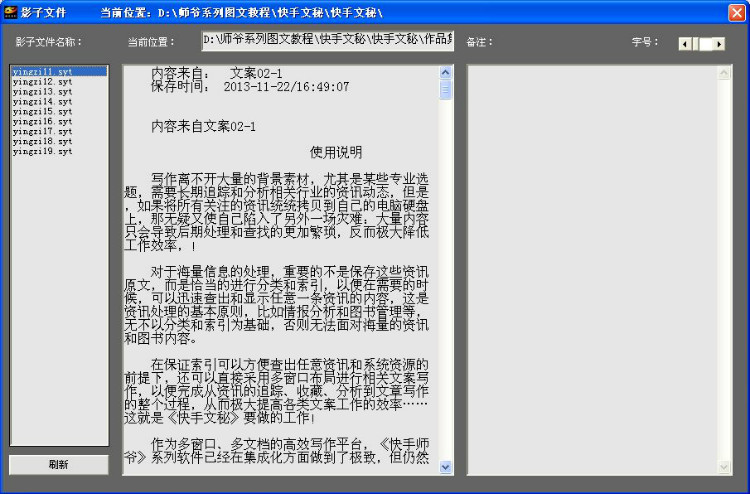Click inside the 备注 notes text area
The width and height of the screenshot is (750, 494).
point(602,270)
